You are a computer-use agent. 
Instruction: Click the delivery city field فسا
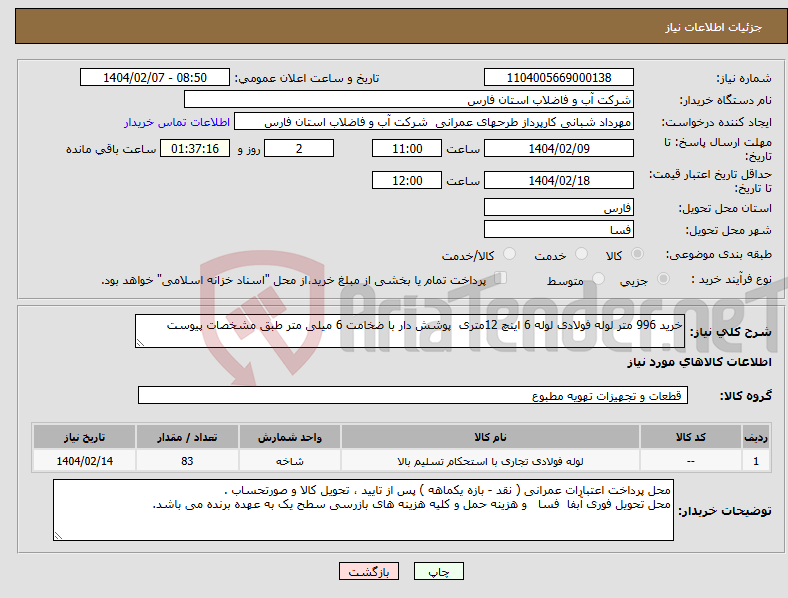click(558, 229)
